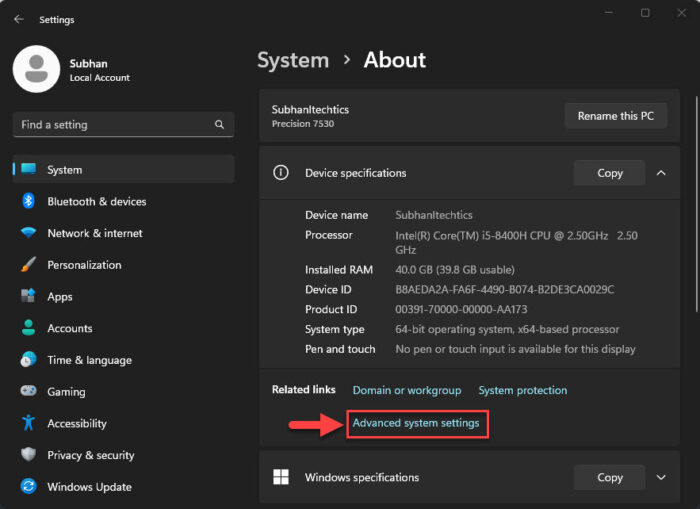Click the Time & language globe icon
Image resolution: width=700 pixels, height=509 pixels.
29,359
